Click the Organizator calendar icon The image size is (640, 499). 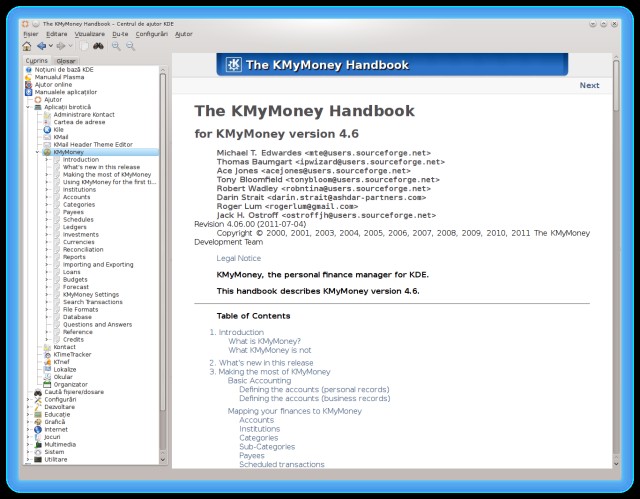pyautogui.click(x=47, y=385)
